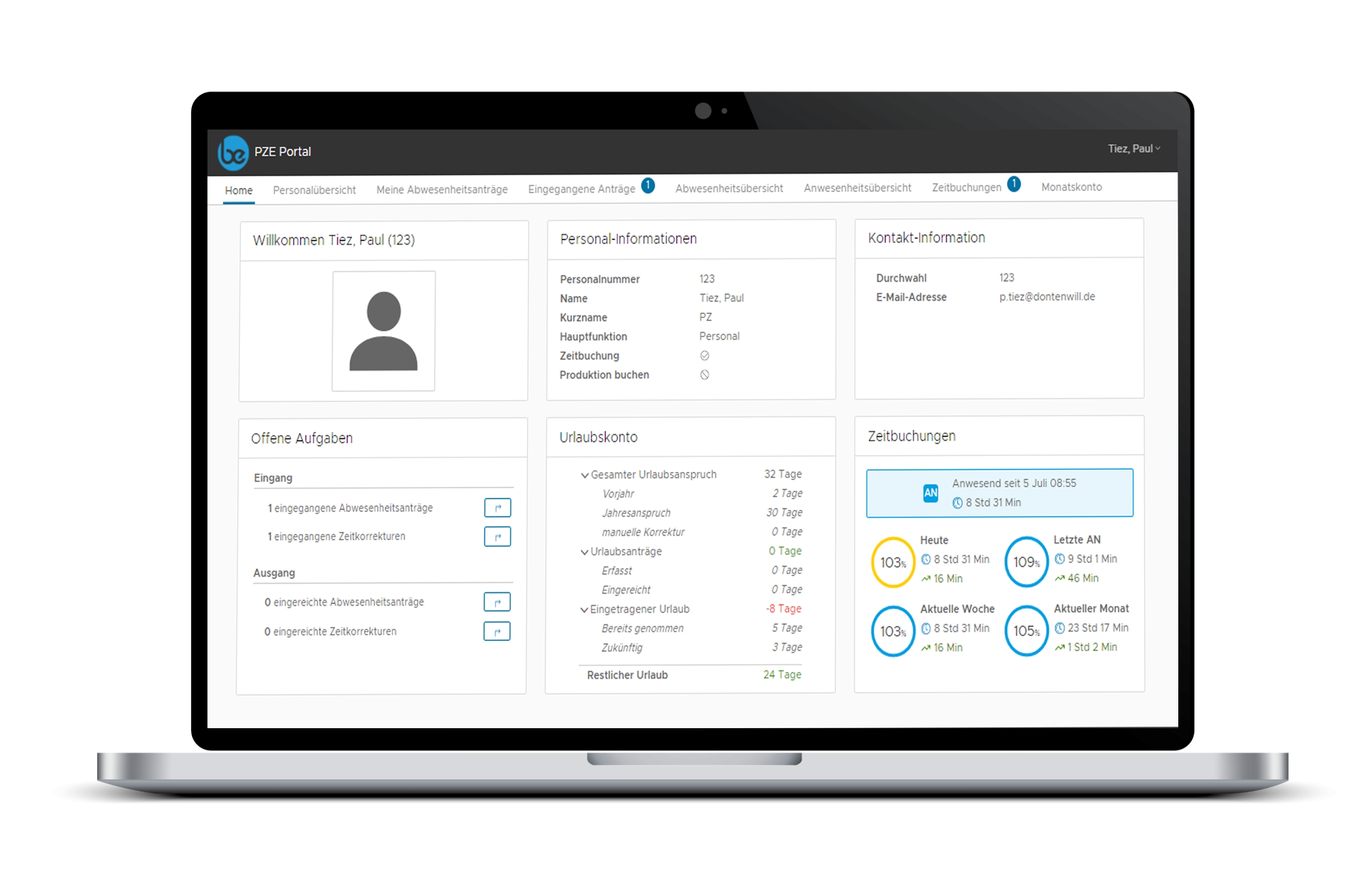Click the Produktion buchen disabled indicator
The image size is (1372, 878).
pyautogui.click(x=705, y=375)
